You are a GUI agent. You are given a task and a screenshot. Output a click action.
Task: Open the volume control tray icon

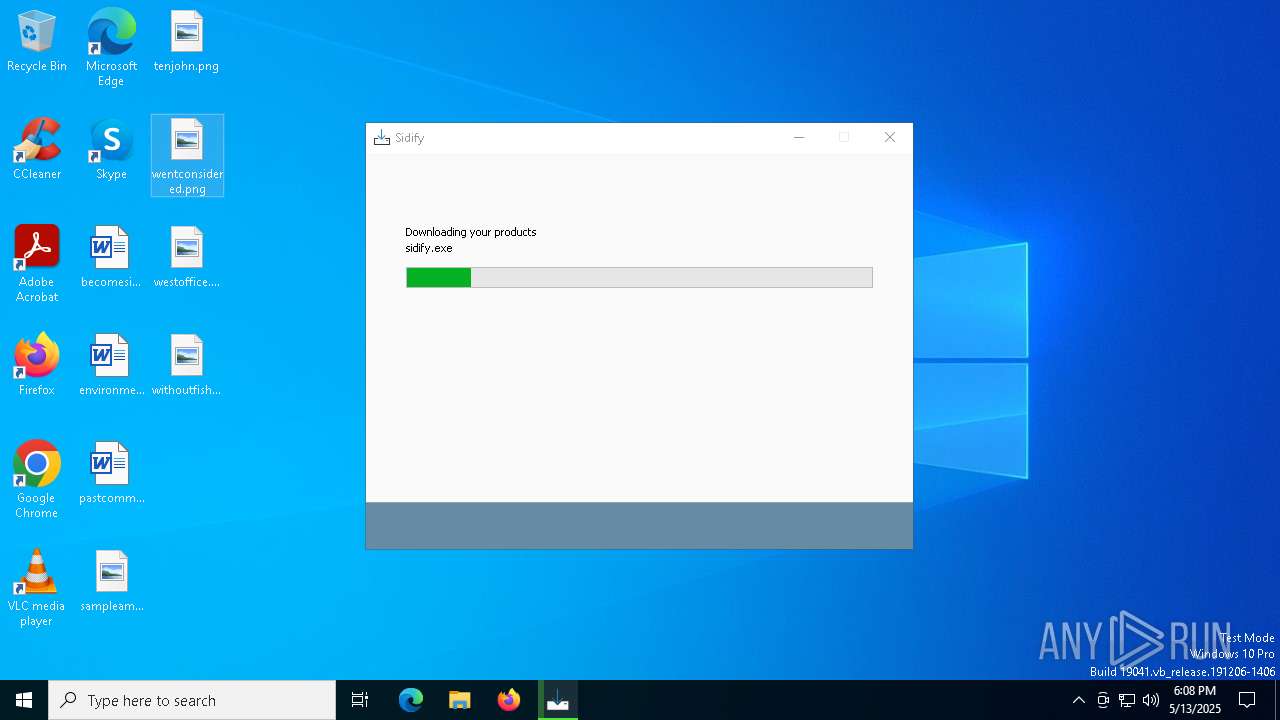1151,700
